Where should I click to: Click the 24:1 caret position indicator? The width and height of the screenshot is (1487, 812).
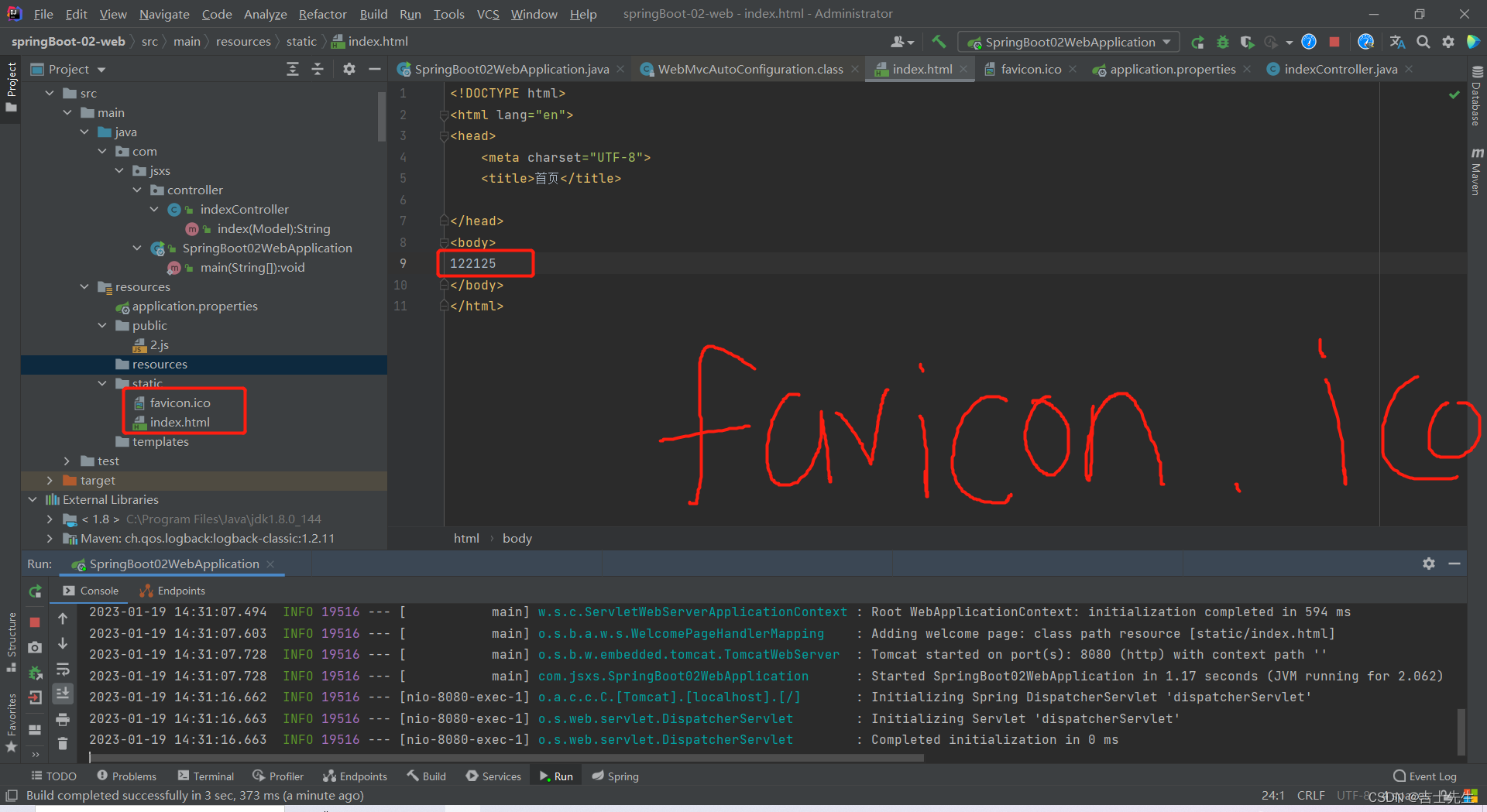tap(1273, 795)
